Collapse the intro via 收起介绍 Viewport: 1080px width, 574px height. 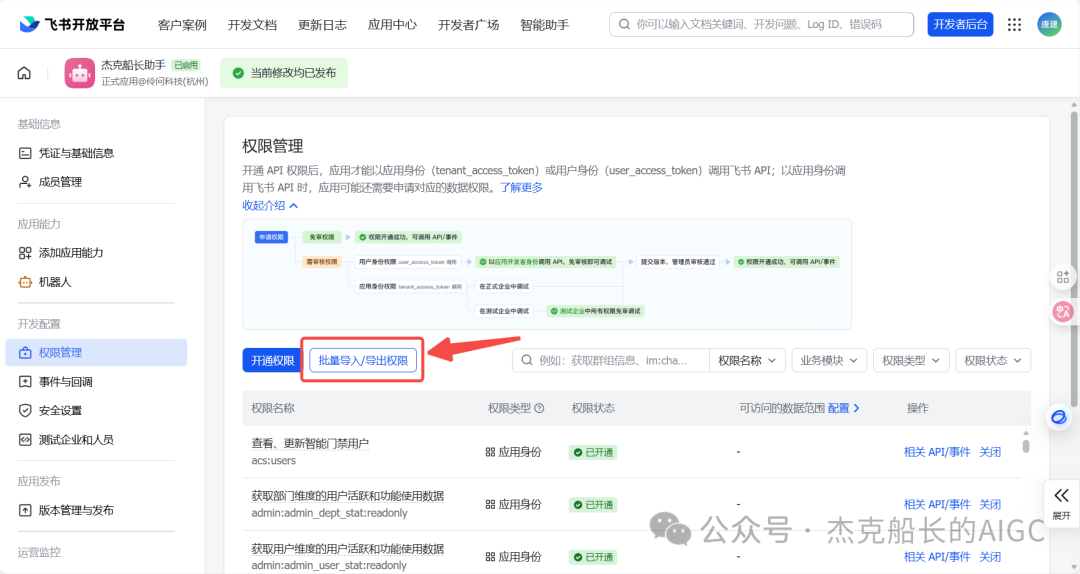269,205
